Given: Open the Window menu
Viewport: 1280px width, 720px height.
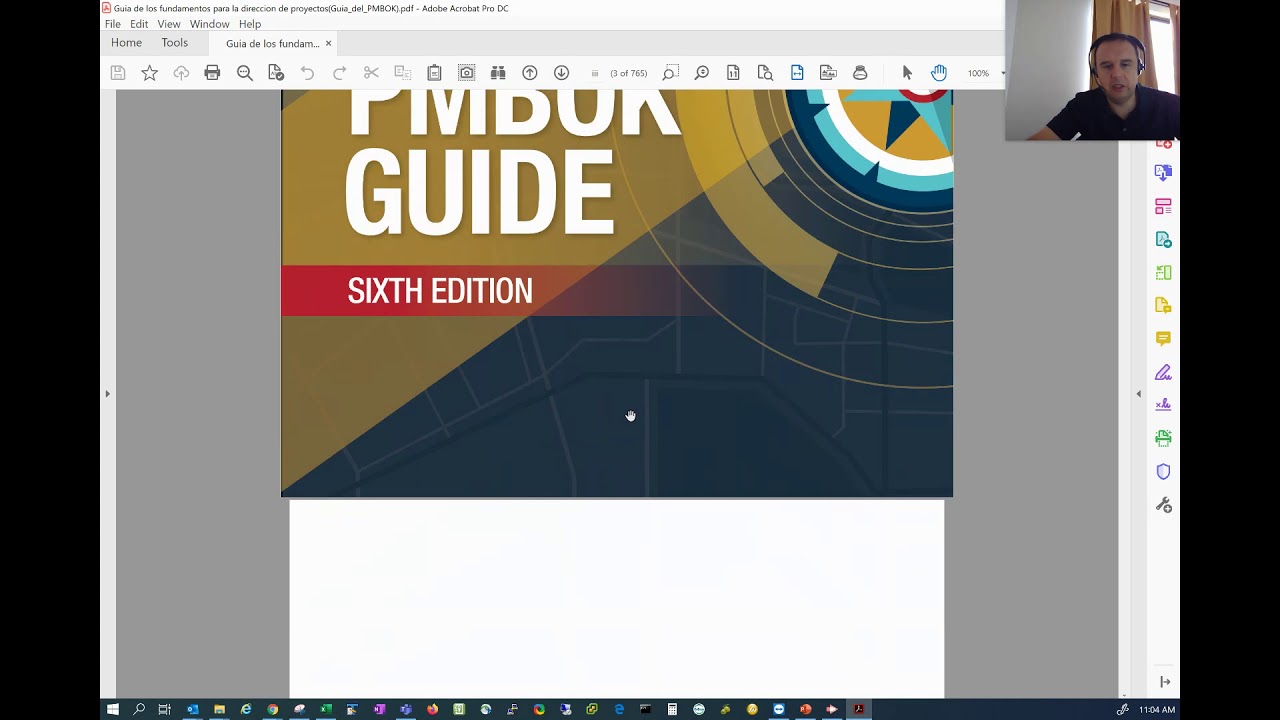Looking at the screenshot, I should [x=209, y=24].
